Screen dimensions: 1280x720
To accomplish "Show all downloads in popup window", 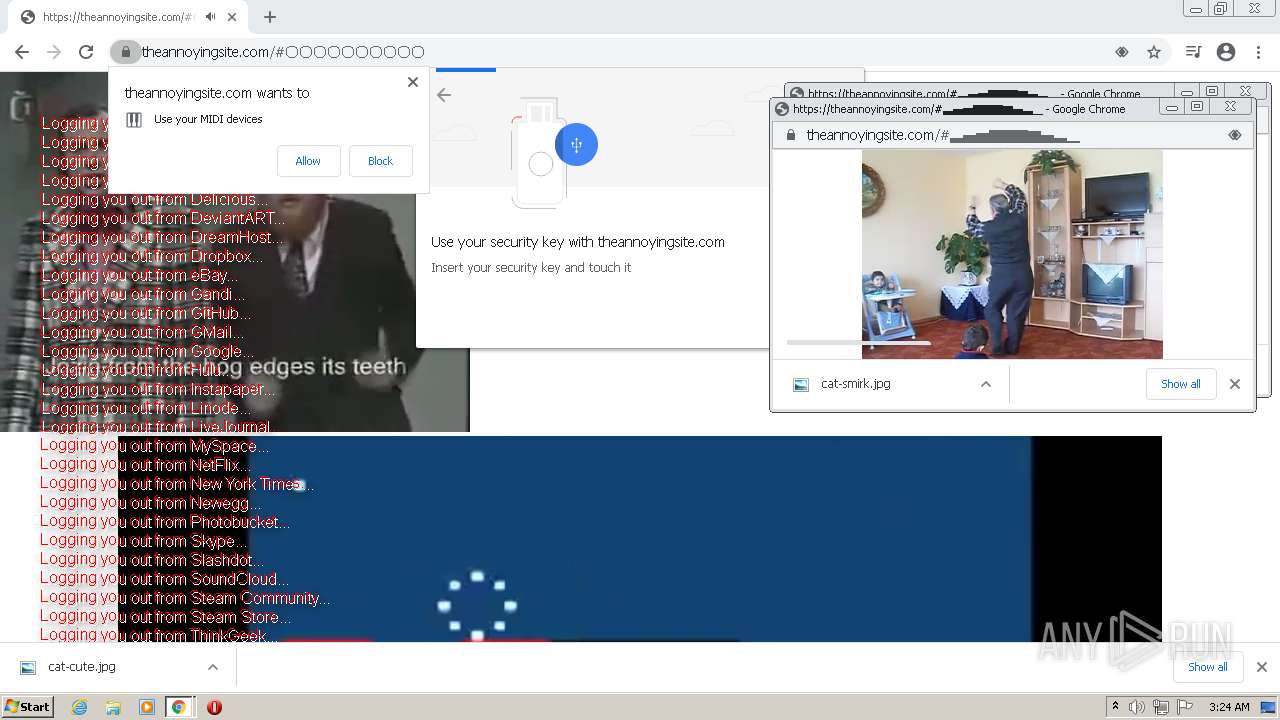I will point(1180,384).
